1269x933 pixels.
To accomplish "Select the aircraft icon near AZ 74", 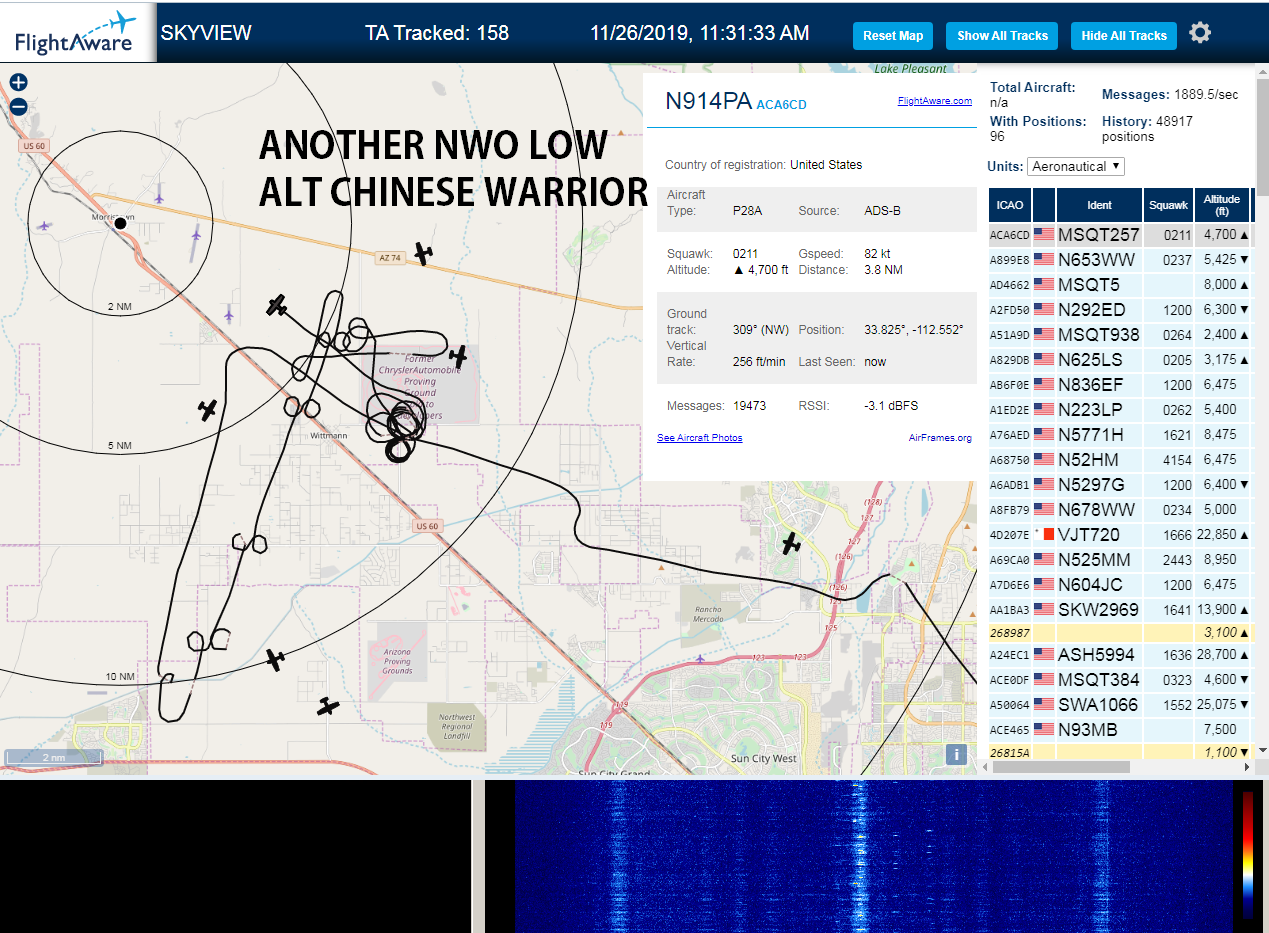I will coord(424,254).
